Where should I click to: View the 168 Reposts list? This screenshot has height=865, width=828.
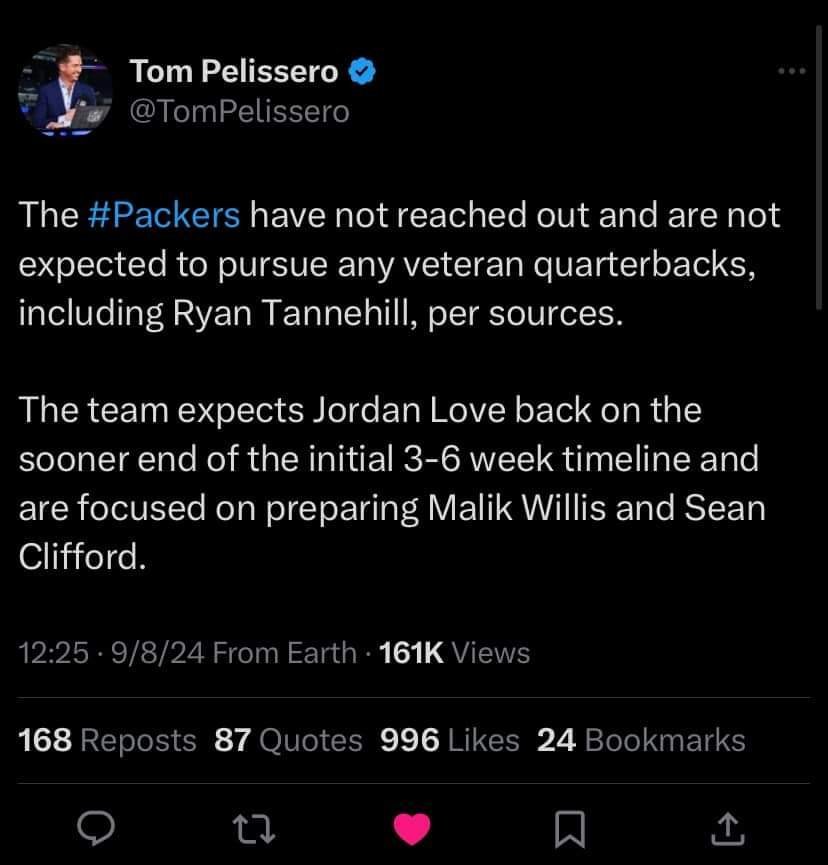[108, 740]
